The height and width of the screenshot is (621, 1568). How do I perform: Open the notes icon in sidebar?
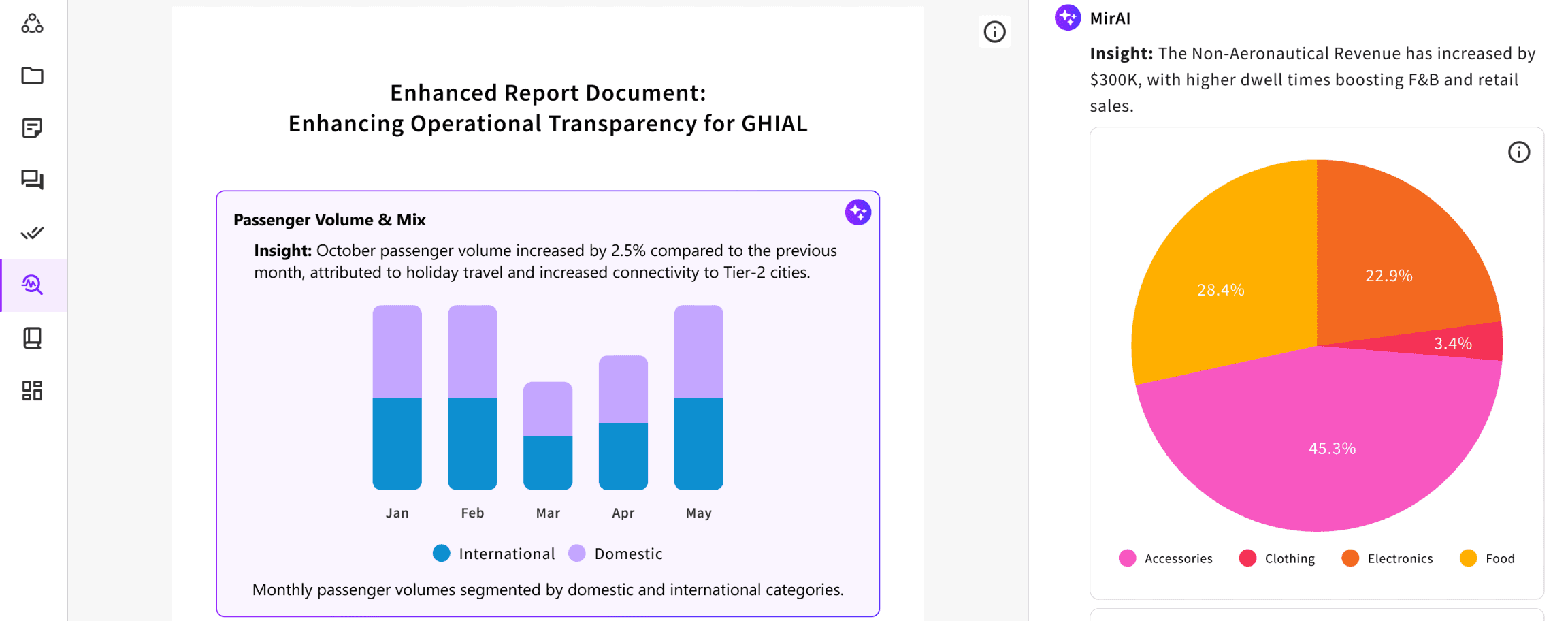pos(32,128)
